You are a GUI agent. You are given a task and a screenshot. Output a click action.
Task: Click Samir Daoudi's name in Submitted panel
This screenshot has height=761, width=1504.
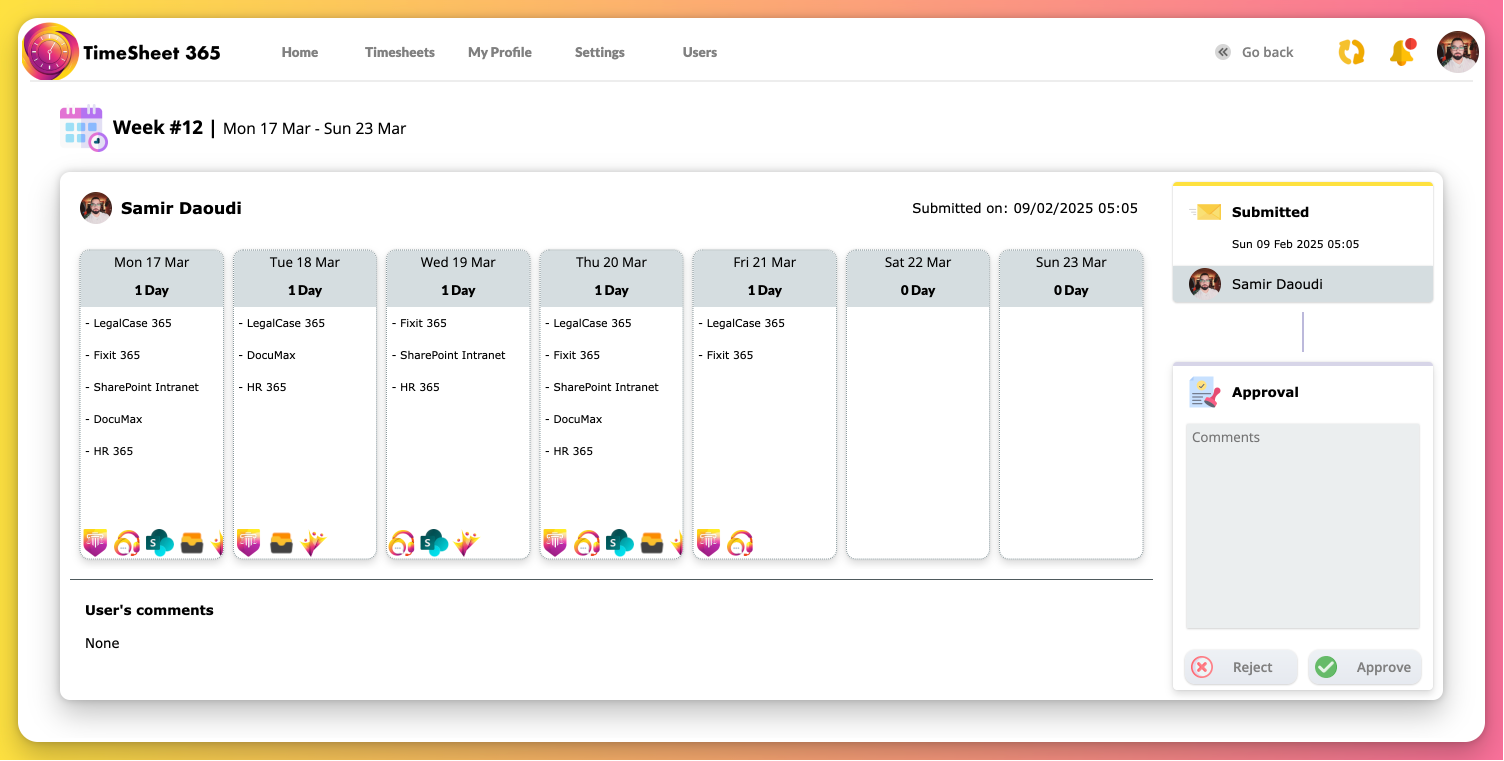coord(1277,284)
